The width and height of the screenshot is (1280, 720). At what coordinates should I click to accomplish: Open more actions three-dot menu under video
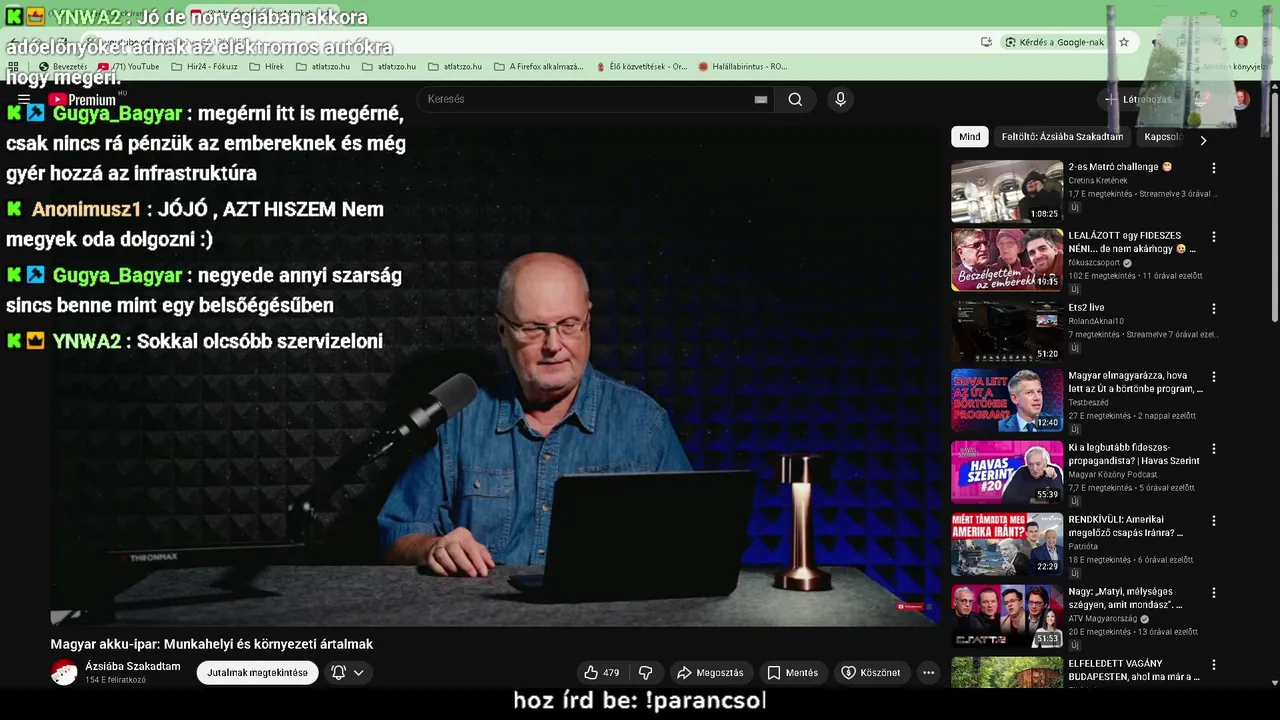(928, 673)
